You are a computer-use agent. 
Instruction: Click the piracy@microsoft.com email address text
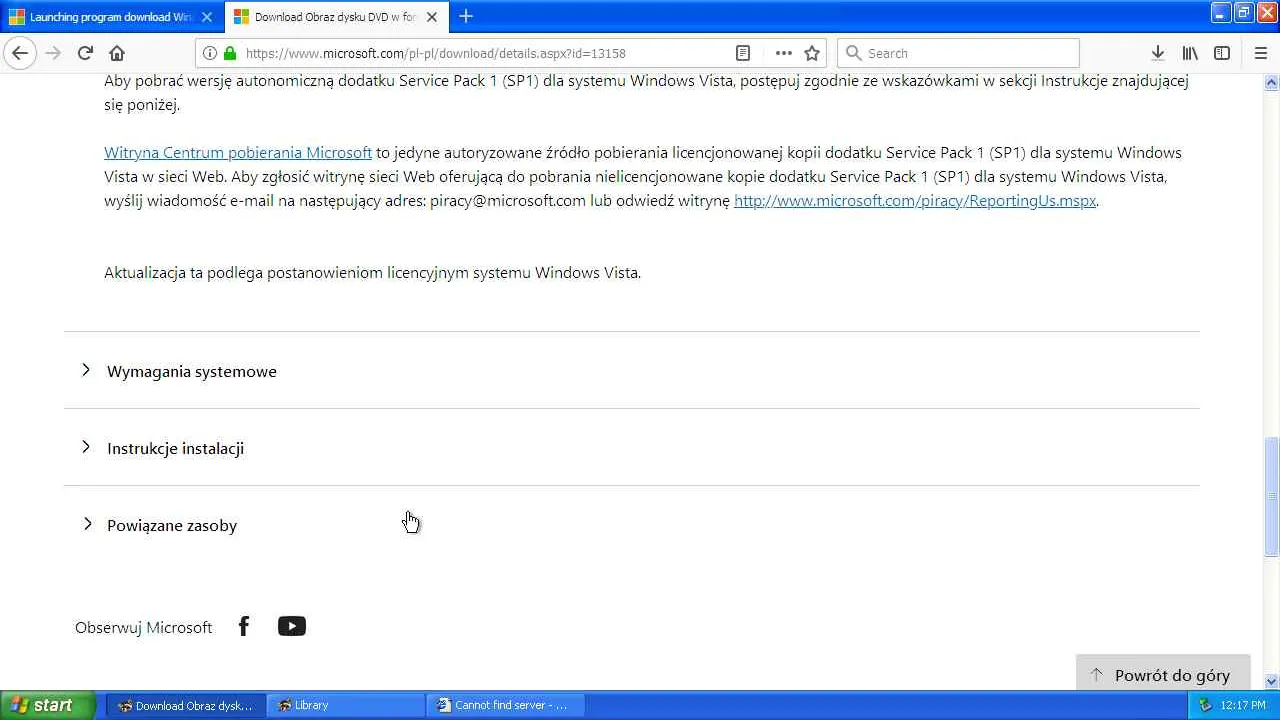pos(508,201)
